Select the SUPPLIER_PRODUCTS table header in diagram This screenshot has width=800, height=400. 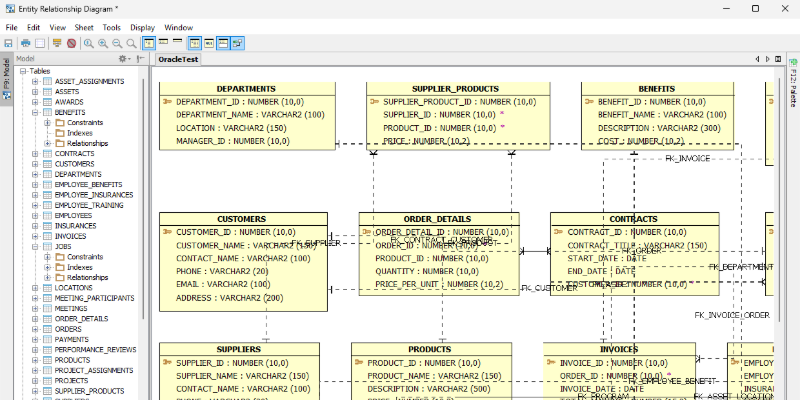458,89
